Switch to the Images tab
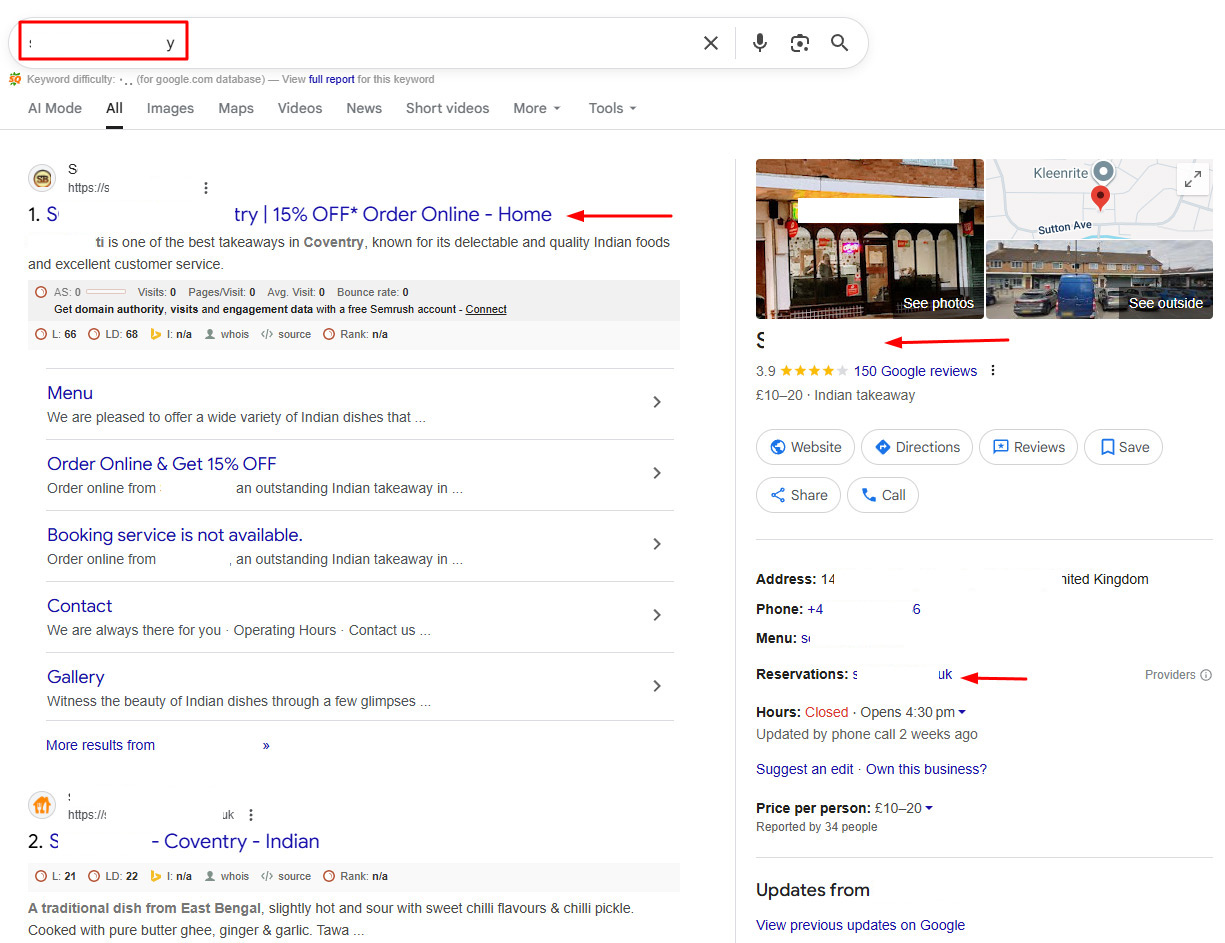 point(170,108)
